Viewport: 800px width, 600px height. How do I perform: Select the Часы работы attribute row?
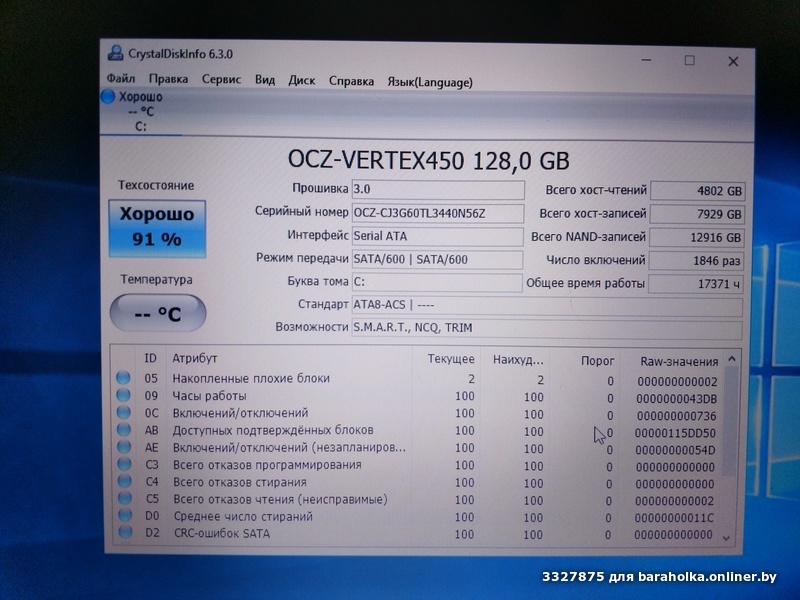tap(418, 396)
